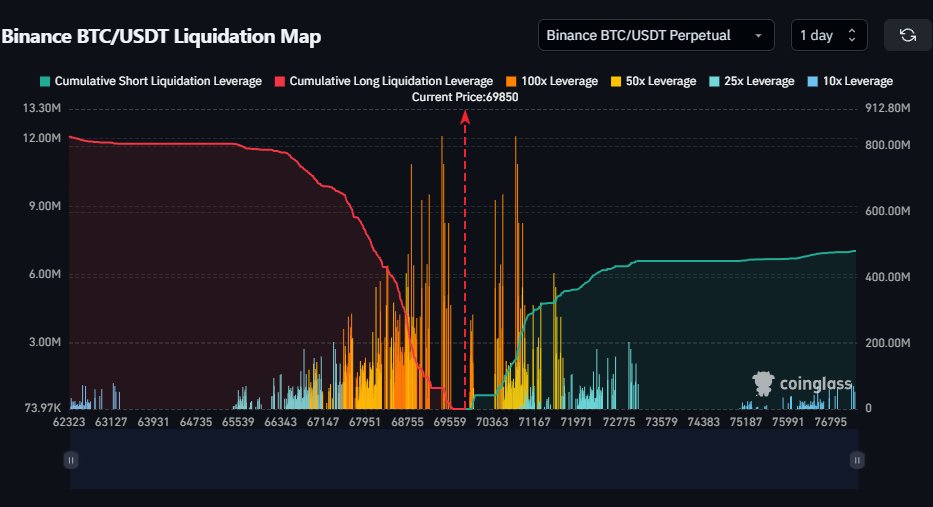Toggle the 10x Leverage legend item
The image size is (933, 507).
tap(850, 82)
